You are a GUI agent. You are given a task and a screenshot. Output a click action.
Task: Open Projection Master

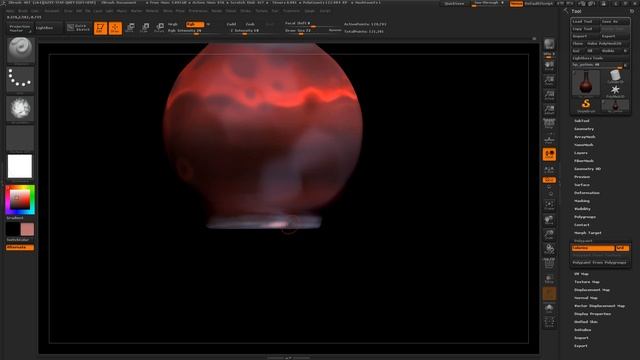tap(20, 28)
